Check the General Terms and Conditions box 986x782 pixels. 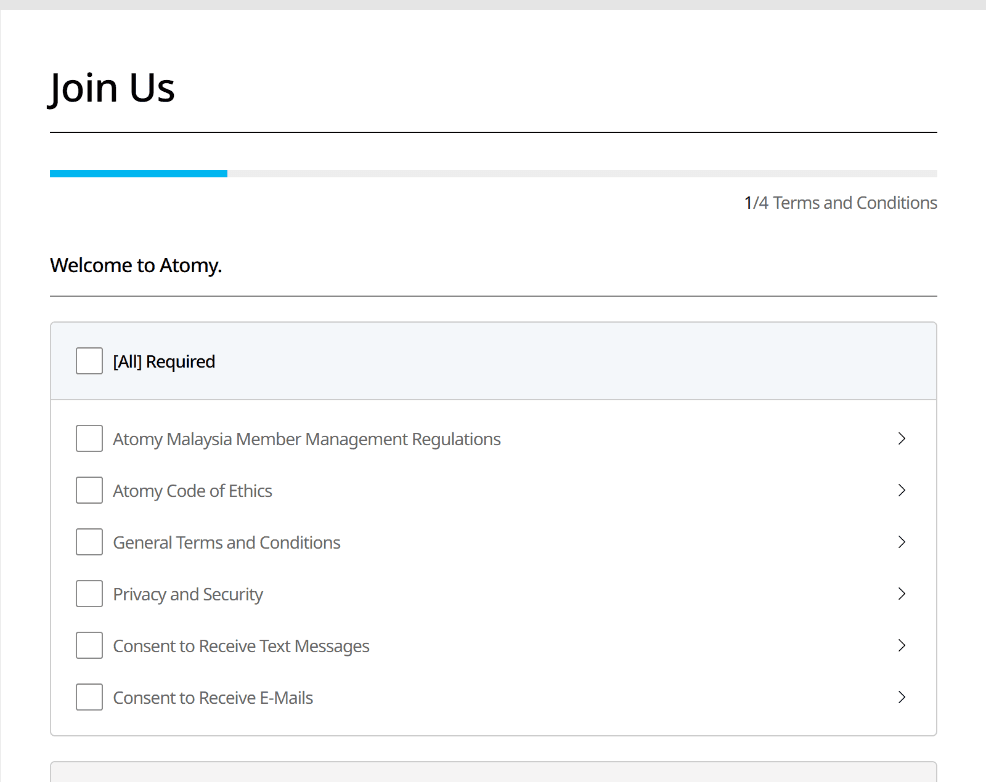[x=89, y=542]
